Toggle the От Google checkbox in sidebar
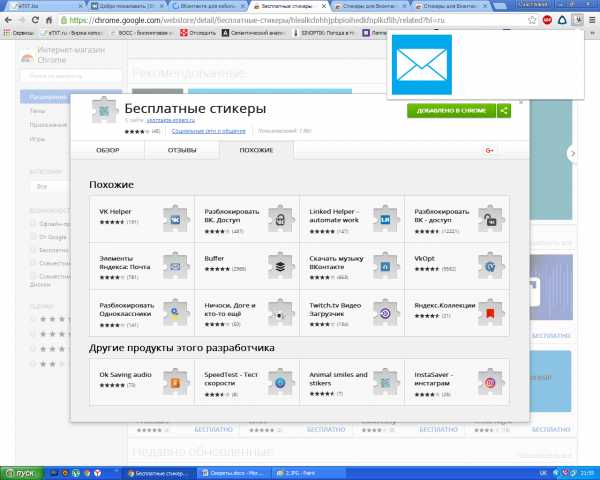This screenshot has width=600, height=480. coord(33,237)
